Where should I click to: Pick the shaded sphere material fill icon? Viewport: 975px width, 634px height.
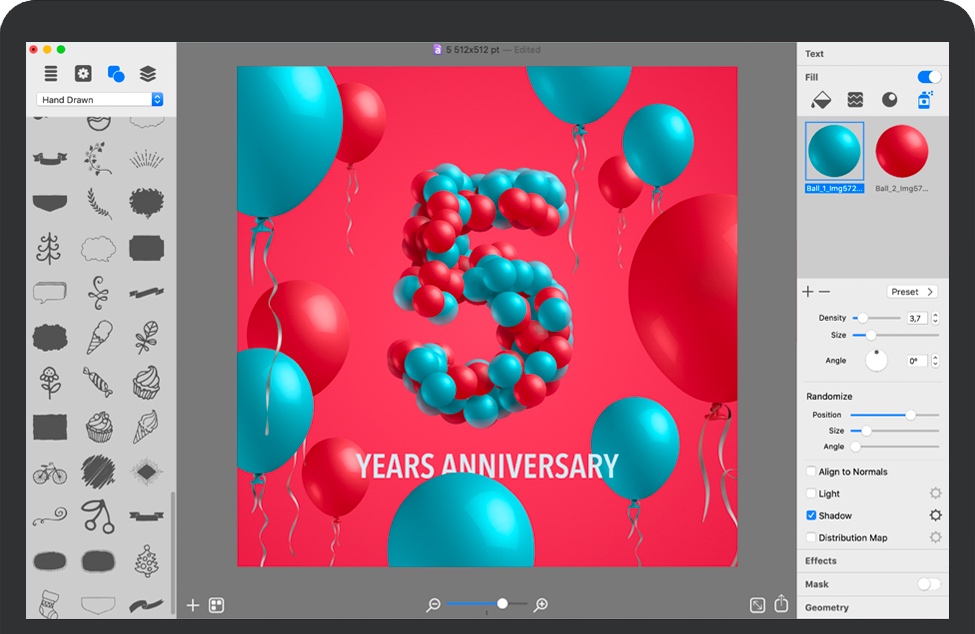[x=889, y=100]
